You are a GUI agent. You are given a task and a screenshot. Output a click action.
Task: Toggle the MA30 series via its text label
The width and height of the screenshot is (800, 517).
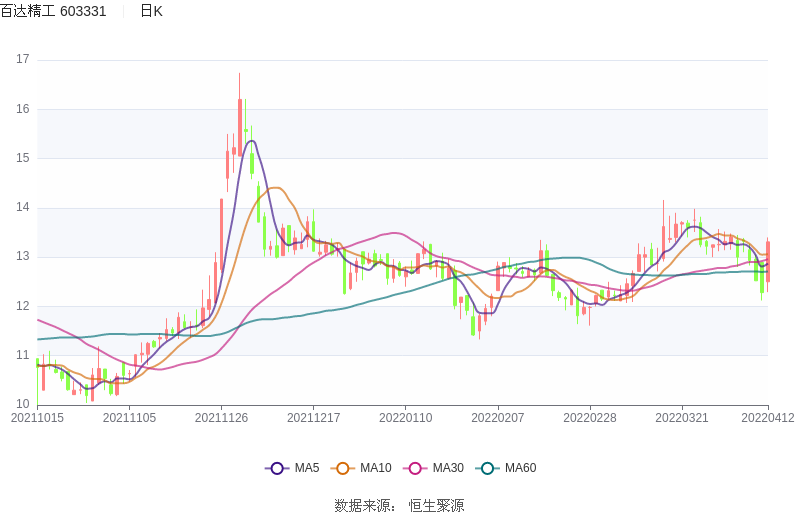pos(449,468)
